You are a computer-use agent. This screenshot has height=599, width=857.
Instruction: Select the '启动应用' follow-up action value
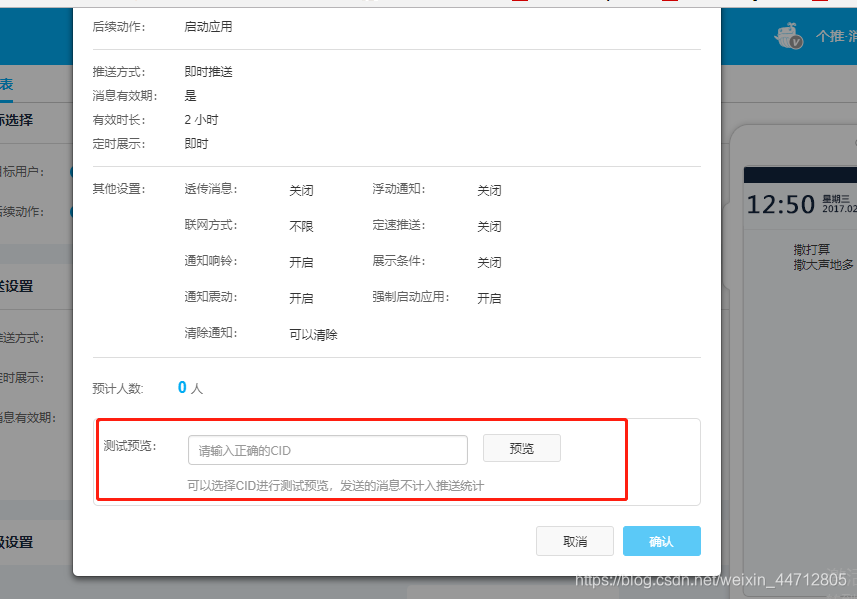point(208,26)
